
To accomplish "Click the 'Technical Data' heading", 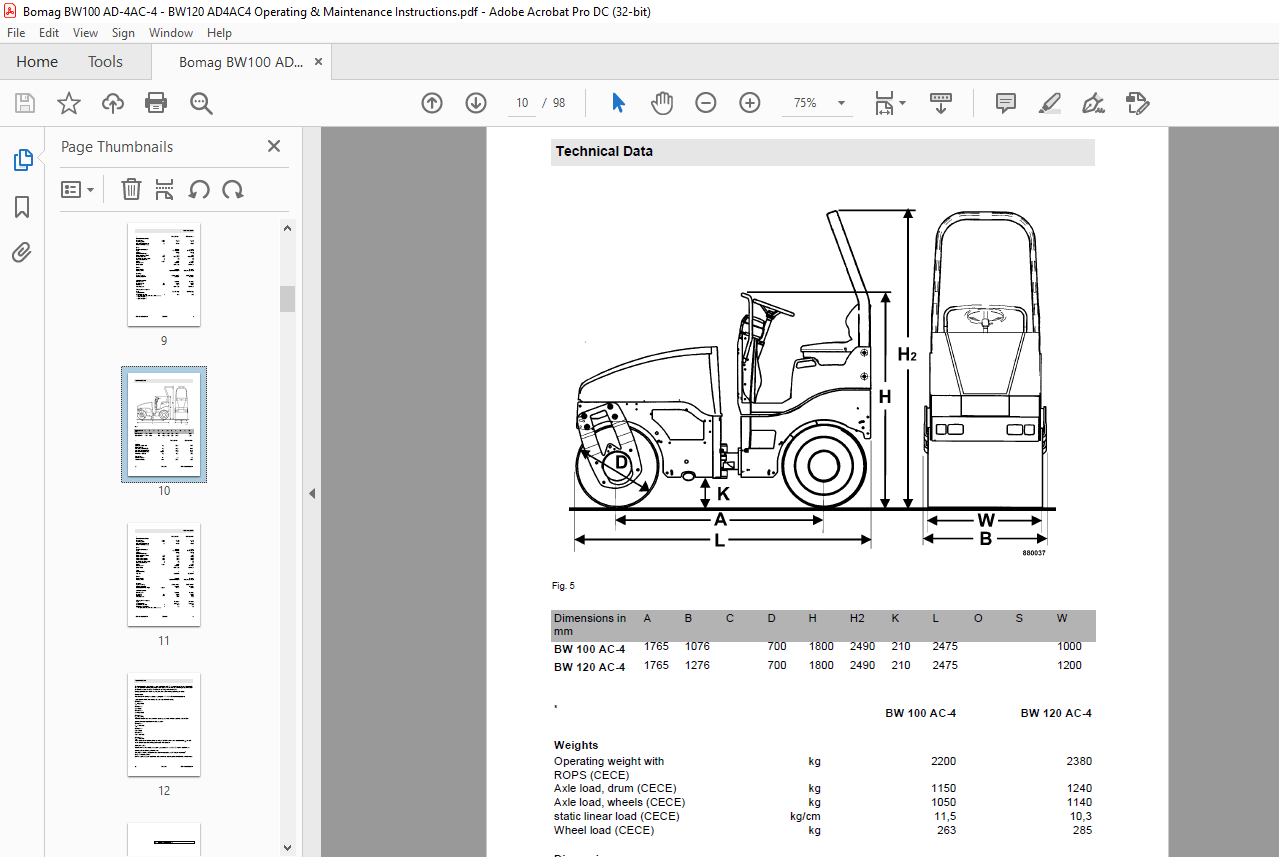I will coord(604,152).
